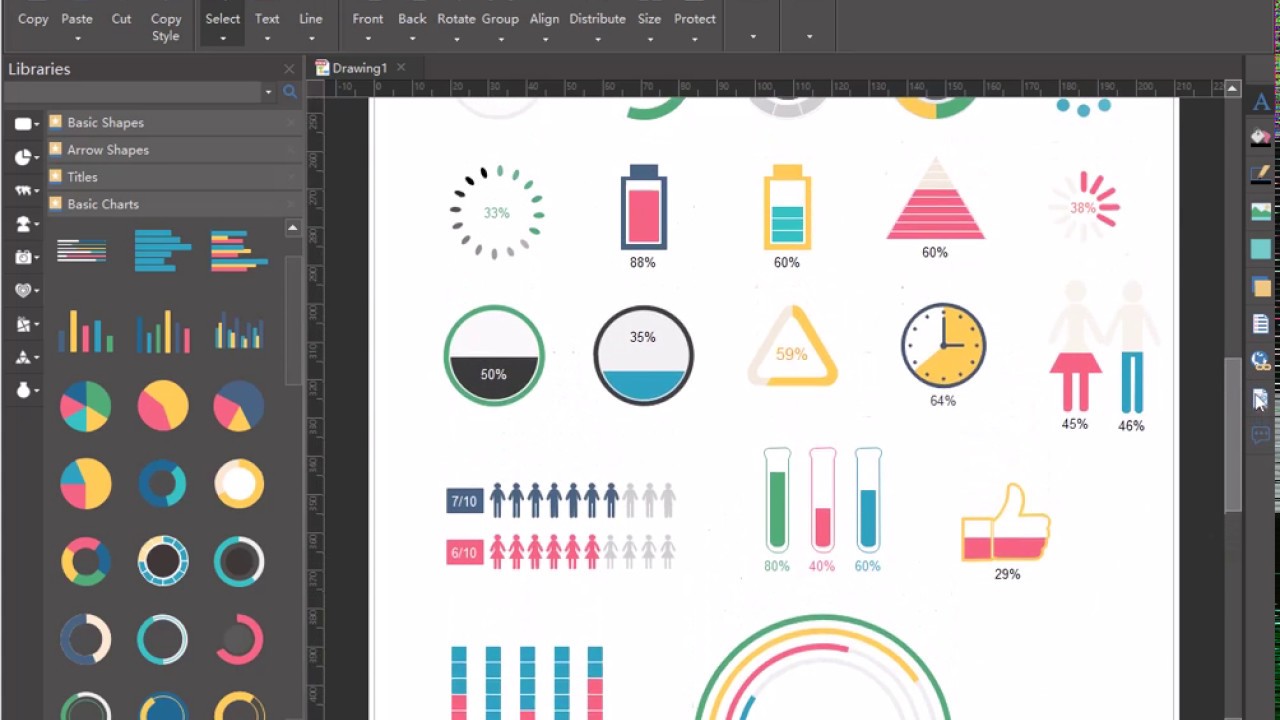Open the teal square panel icon
Image resolution: width=1280 pixels, height=720 pixels.
[x=1261, y=249]
